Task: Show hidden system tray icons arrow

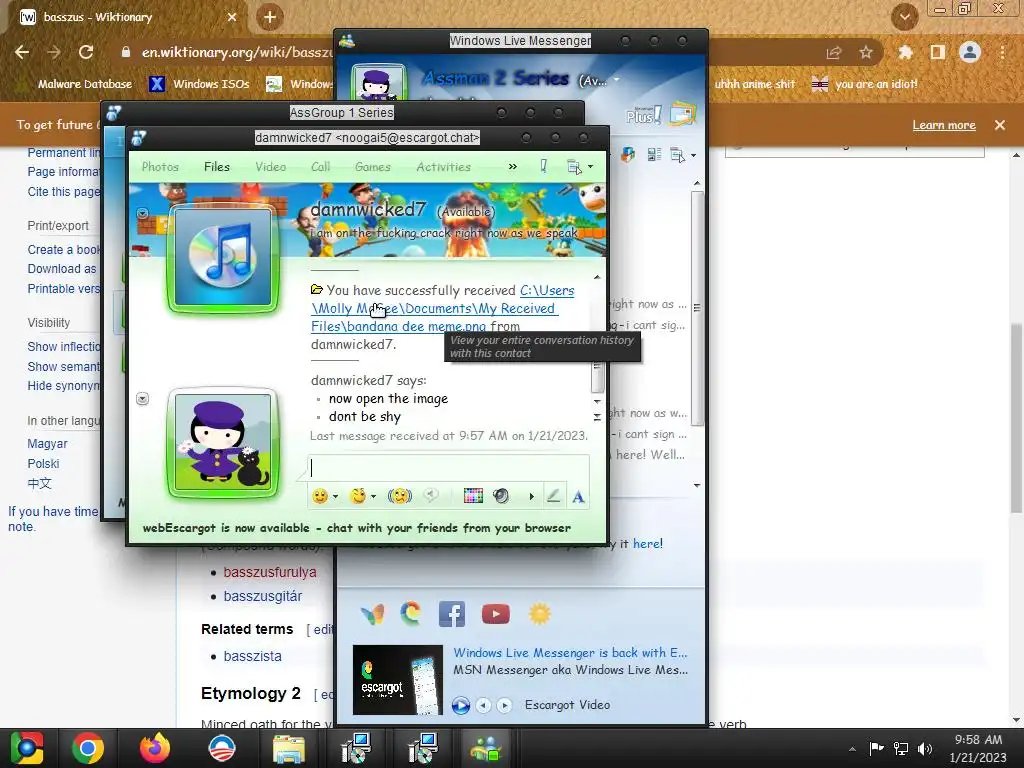Action: (852, 749)
